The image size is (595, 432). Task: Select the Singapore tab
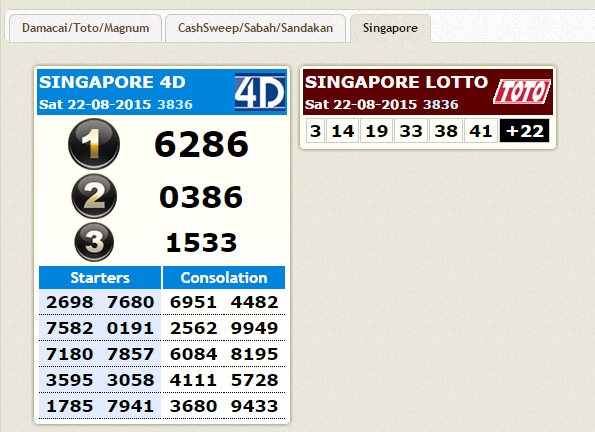point(390,28)
